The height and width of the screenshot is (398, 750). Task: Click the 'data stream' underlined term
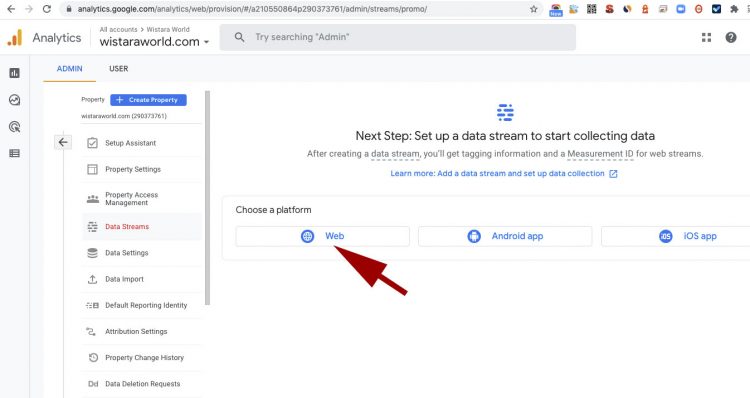click(x=395, y=154)
